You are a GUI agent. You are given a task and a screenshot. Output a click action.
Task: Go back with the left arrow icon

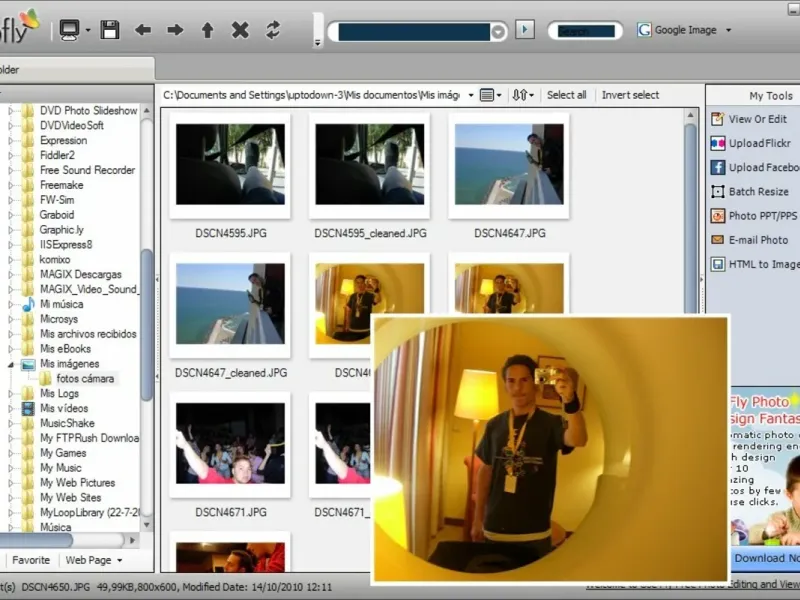tap(143, 30)
